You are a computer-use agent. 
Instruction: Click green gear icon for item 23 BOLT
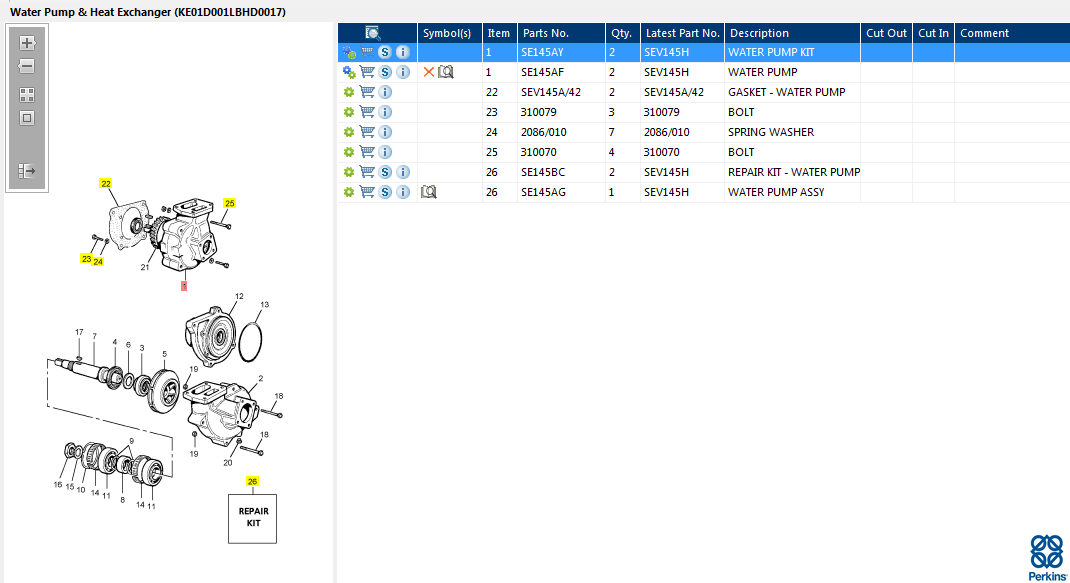point(349,112)
